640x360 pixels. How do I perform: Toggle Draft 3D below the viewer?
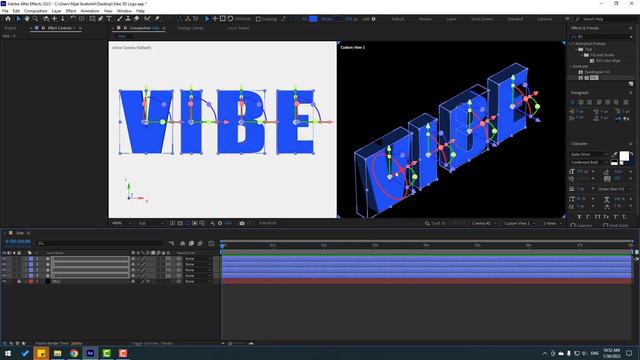435,223
